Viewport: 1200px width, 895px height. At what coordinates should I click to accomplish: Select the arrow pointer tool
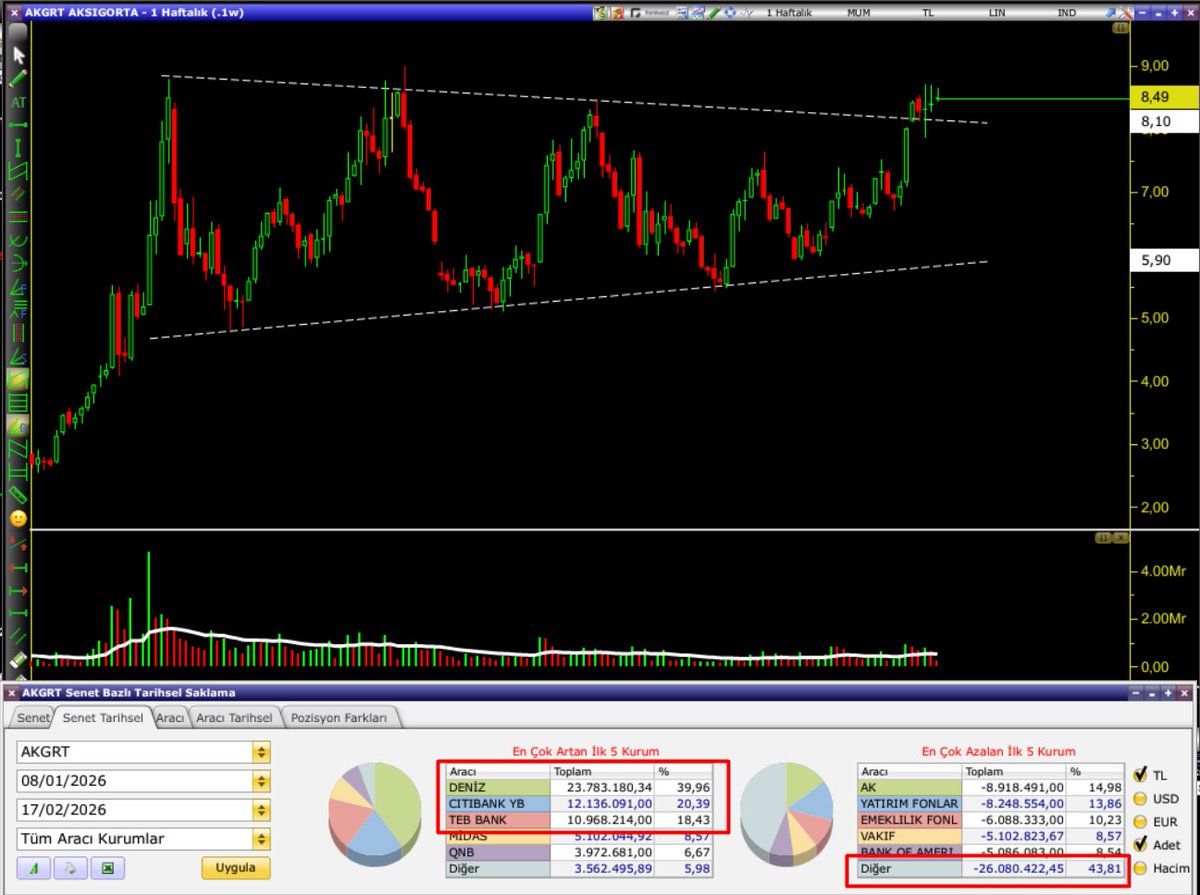click(19, 54)
